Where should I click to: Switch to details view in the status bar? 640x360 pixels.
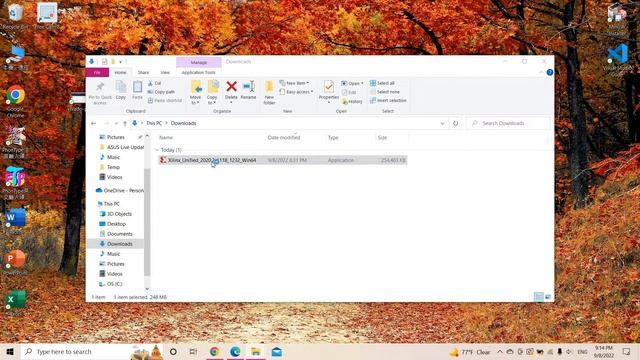pos(539,297)
